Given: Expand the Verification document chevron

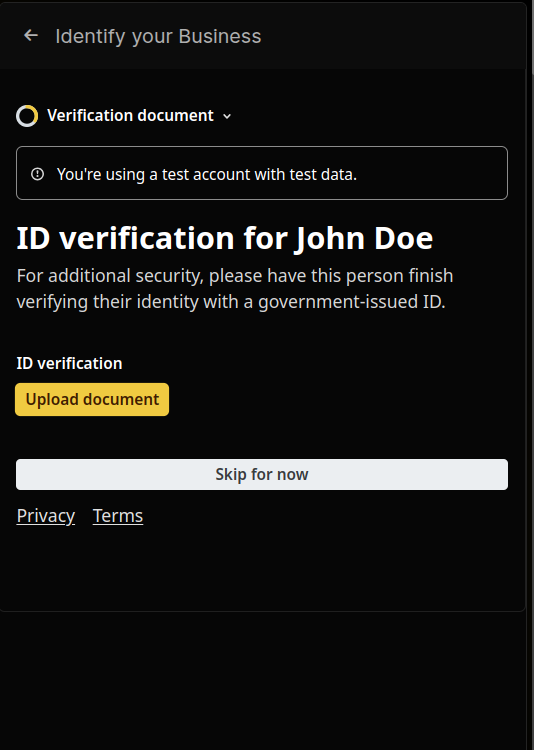Looking at the screenshot, I should click(227, 116).
